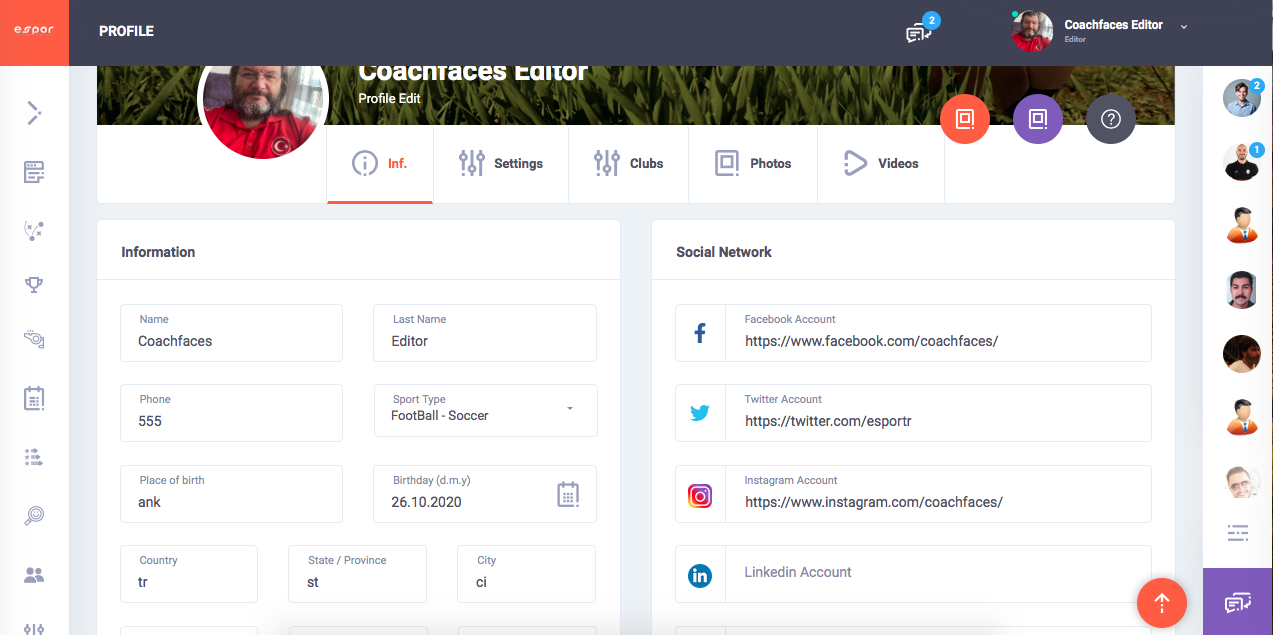Click the espor logo
Screen dimensions: 1273x635
pos(34,30)
